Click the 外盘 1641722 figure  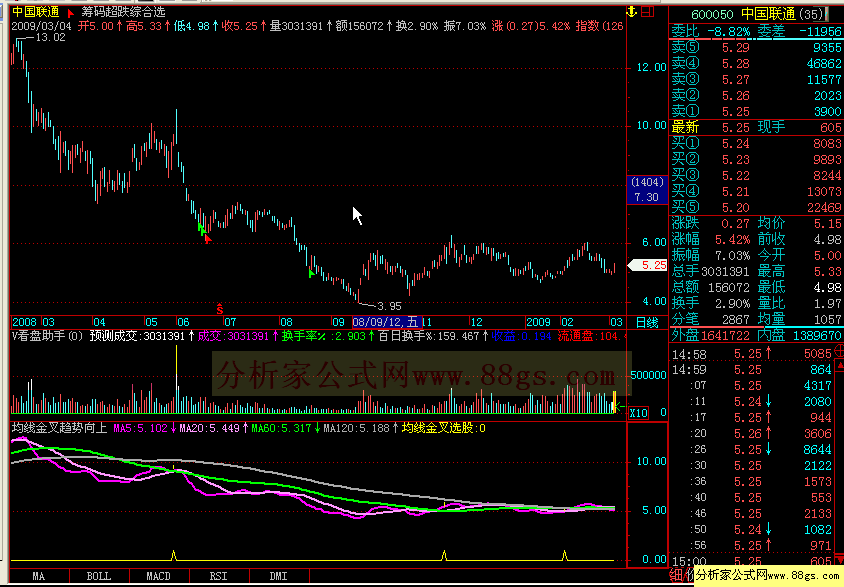725,335
